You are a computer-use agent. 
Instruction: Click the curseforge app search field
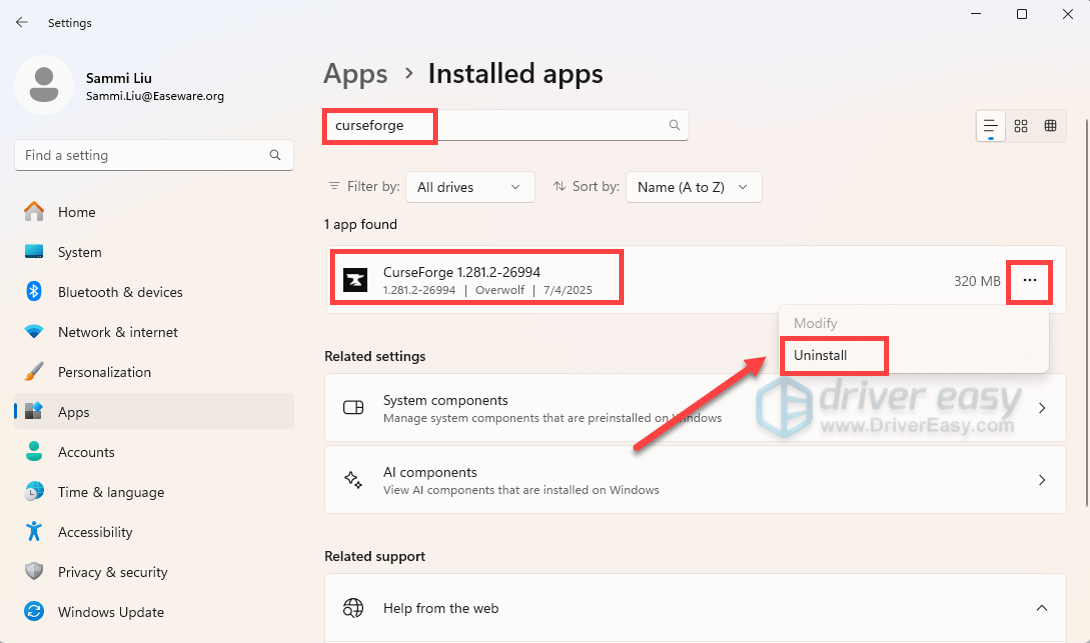(x=506, y=125)
